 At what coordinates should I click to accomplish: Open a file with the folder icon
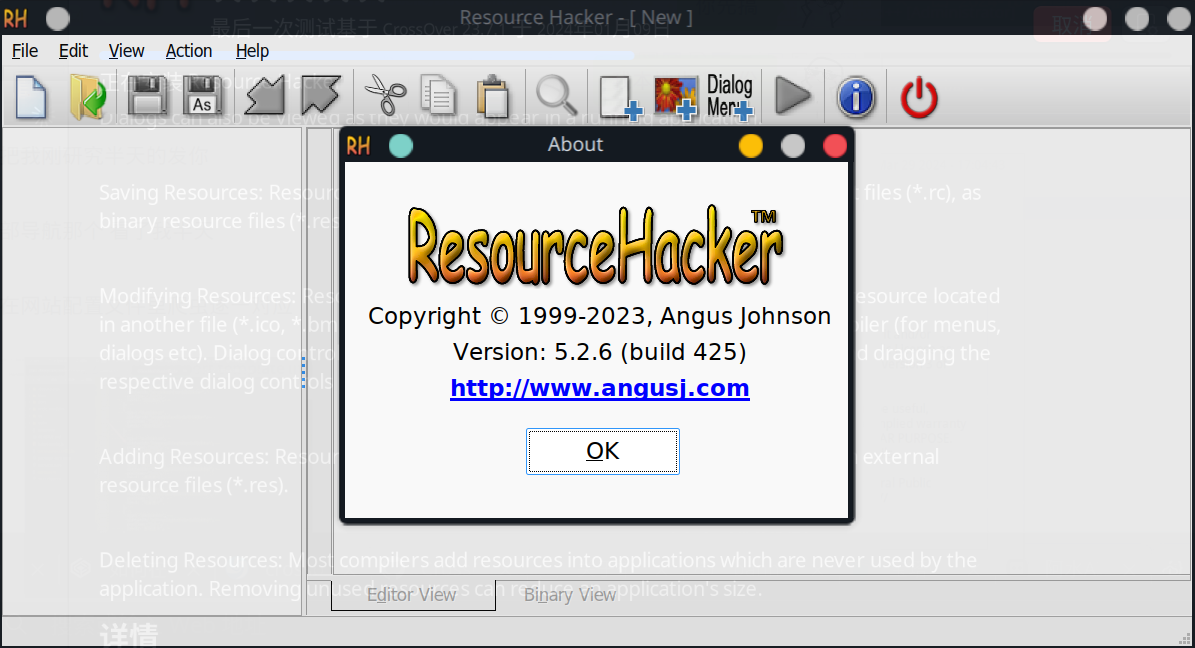(x=88, y=98)
